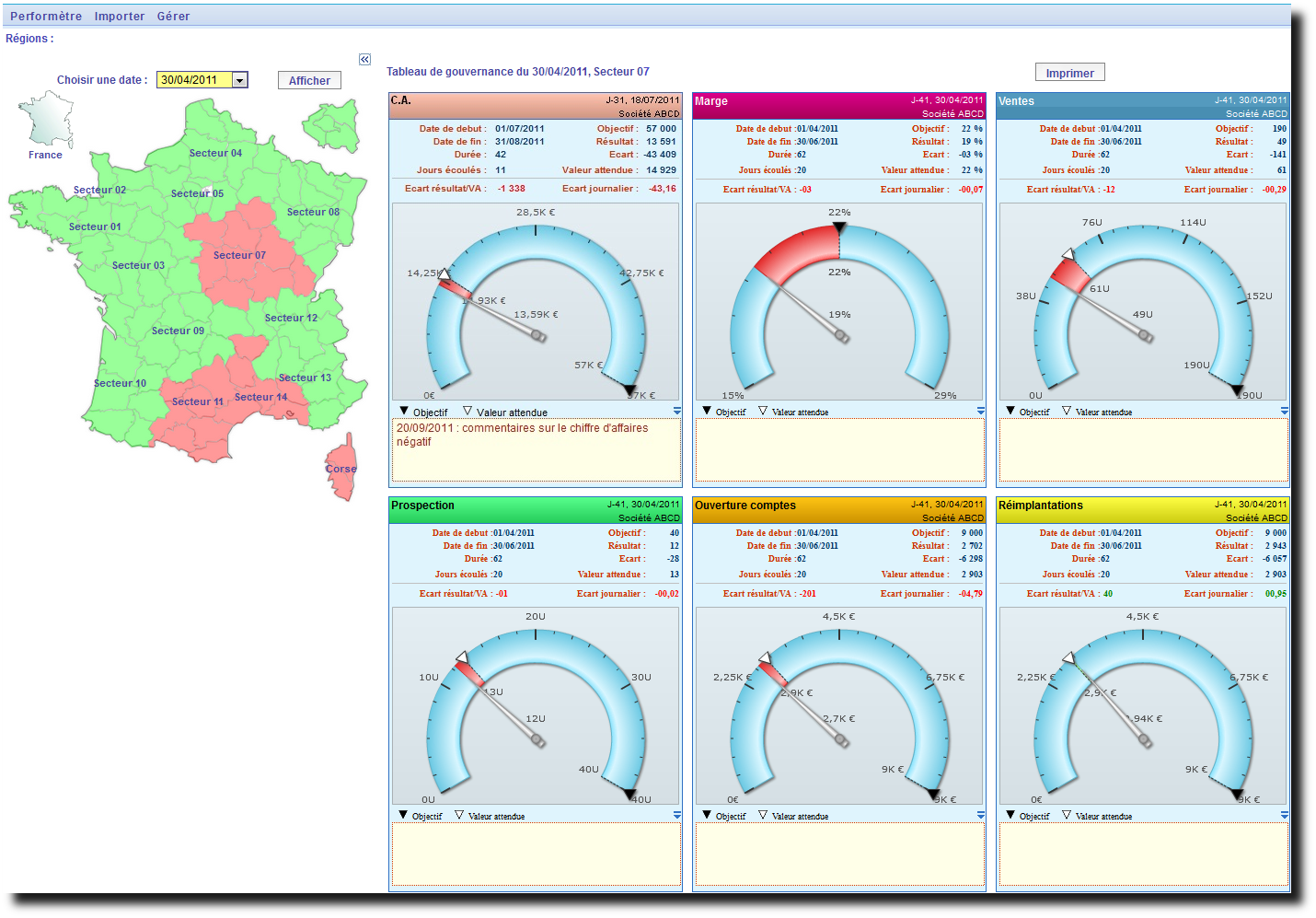Expand the Prospection panel via blue corner icon
Image resolution: width=1316 pixels, height=918 pixels.
[677, 815]
